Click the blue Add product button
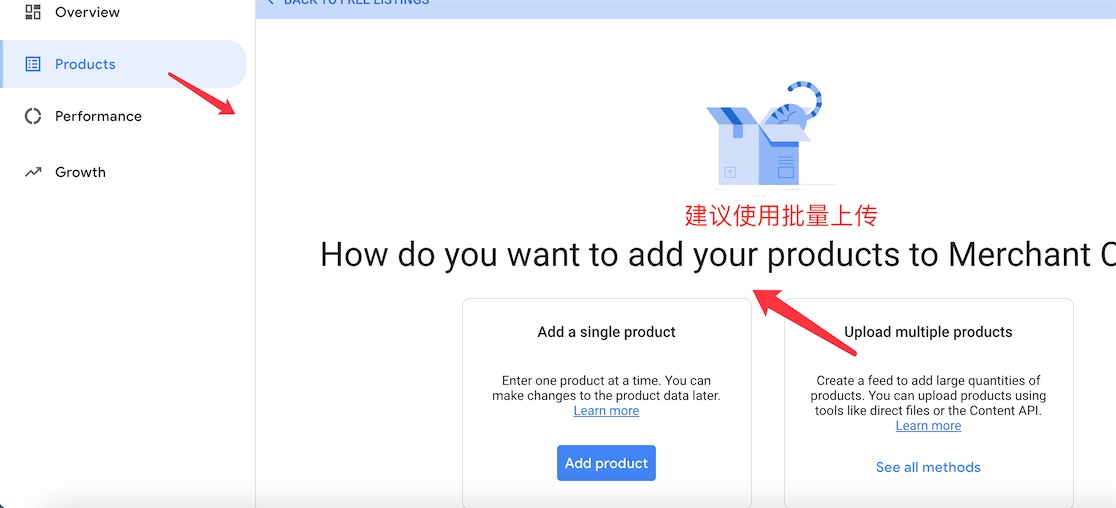The width and height of the screenshot is (1116, 508). pyautogui.click(x=606, y=463)
